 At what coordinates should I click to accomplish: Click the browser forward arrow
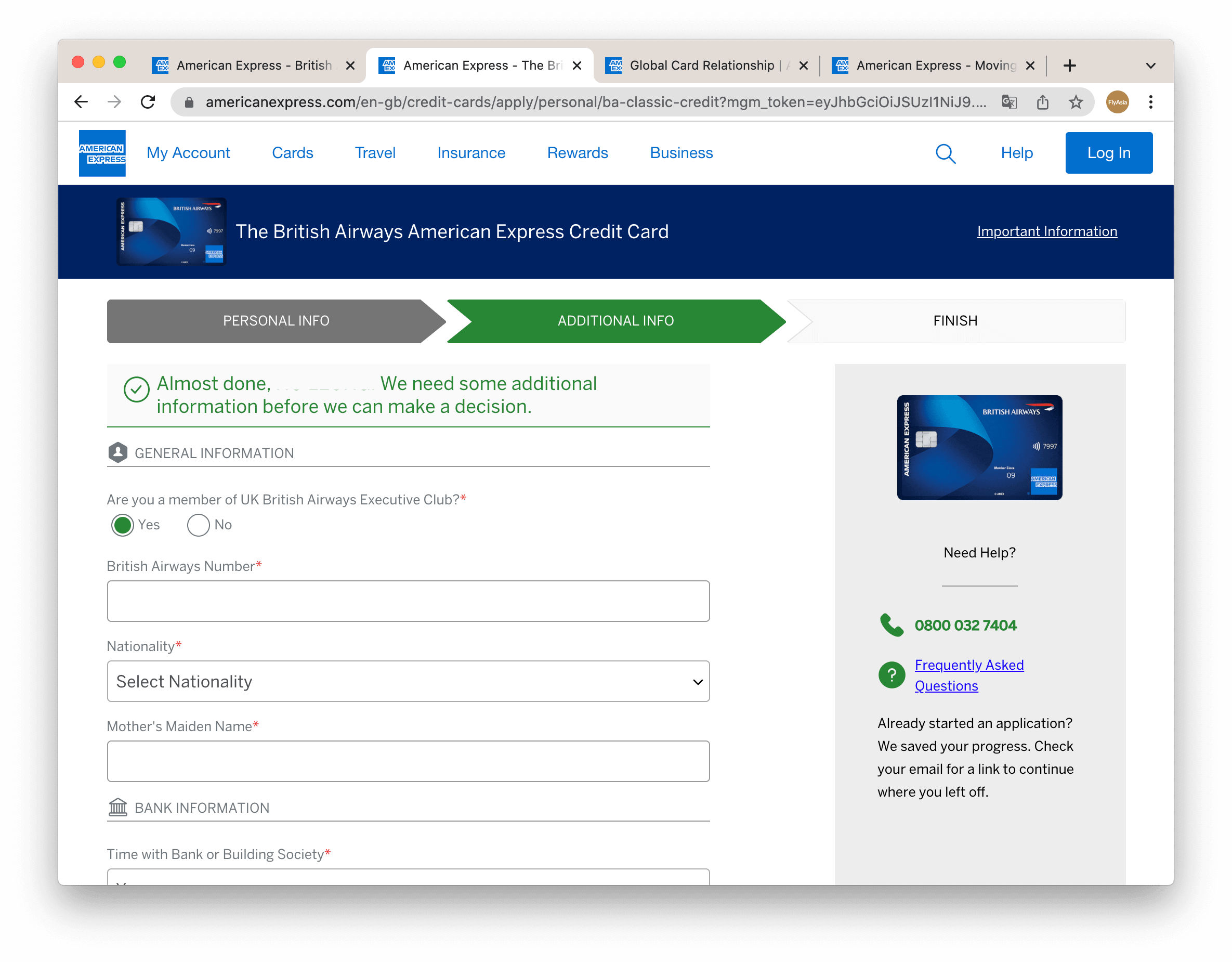pyautogui.click(x=114, y=102)
